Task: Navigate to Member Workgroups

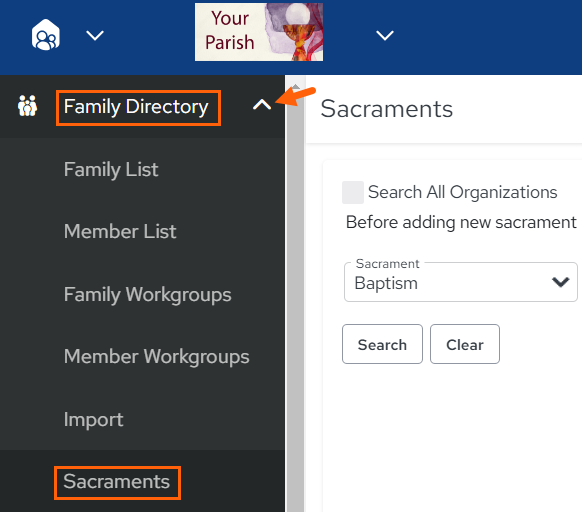Action: pyautogui.click(x=156, y=357)
